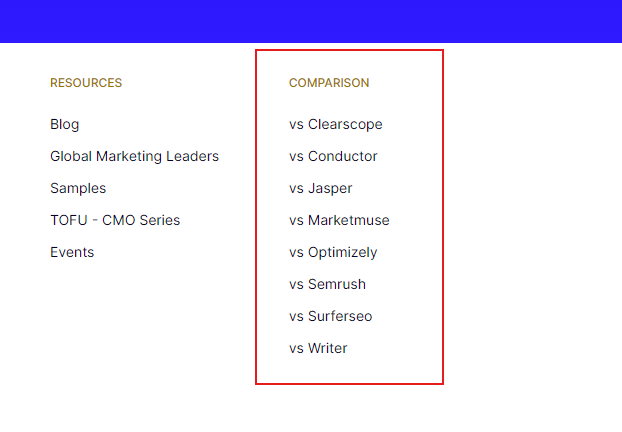Select TOFU - CMO Series link
622x432 pixels.
tap(115, 220)
